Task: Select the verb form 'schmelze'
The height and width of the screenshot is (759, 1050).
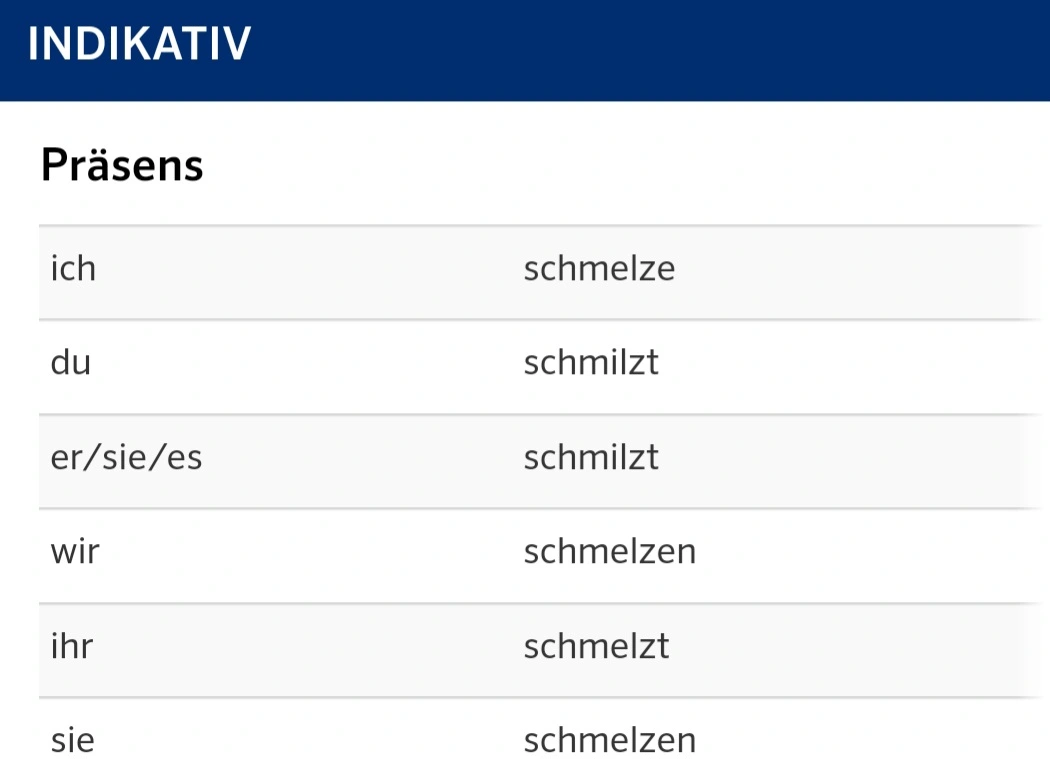Action: pos(599,269)
